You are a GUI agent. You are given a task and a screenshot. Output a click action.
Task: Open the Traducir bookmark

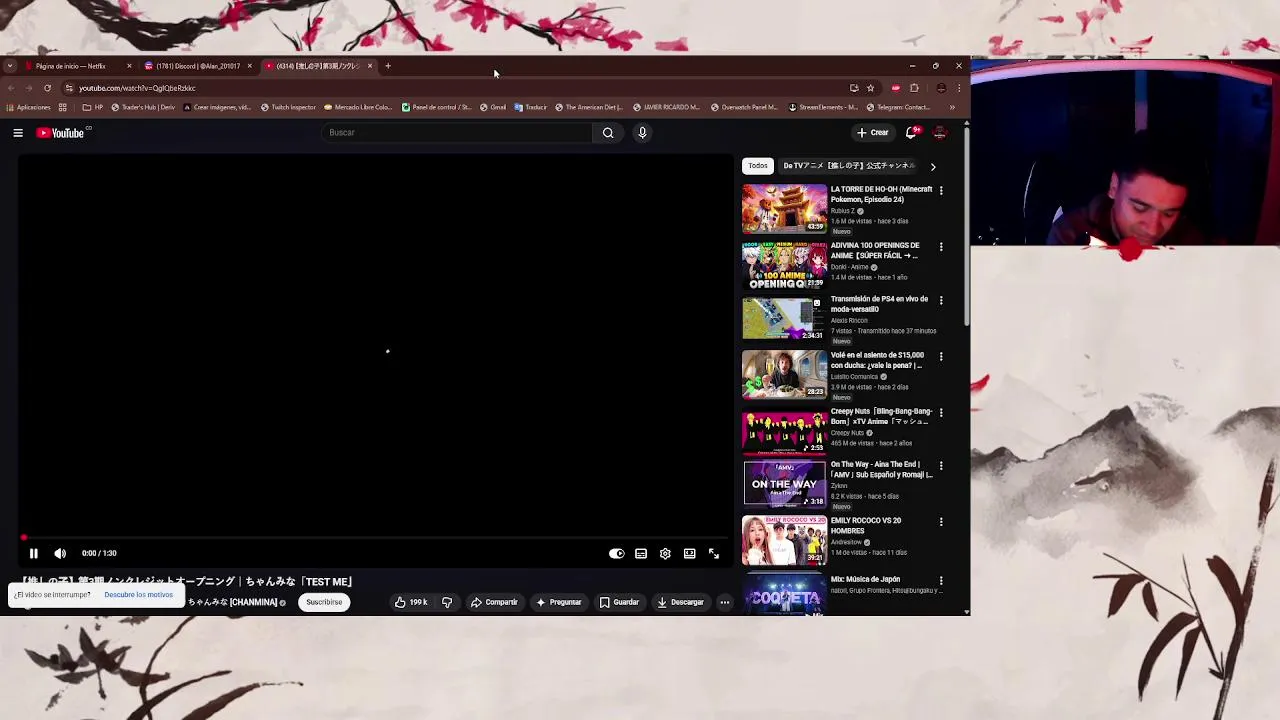click(x=531, y=107)
